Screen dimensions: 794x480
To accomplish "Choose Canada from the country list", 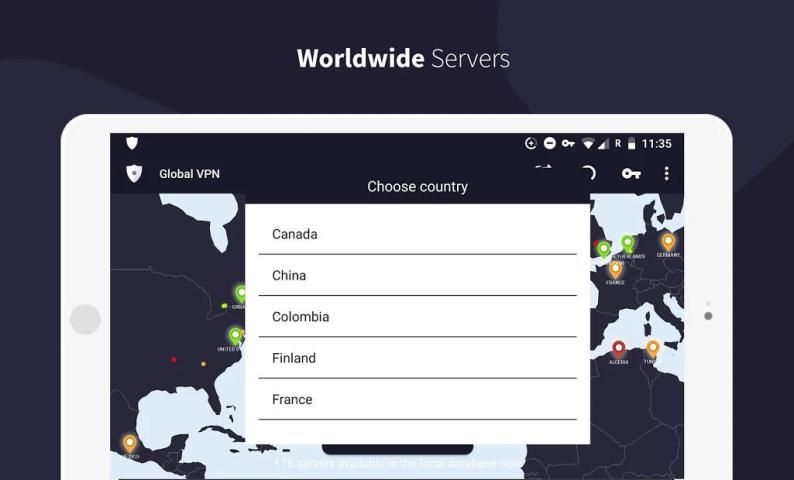I will point(417,234).
